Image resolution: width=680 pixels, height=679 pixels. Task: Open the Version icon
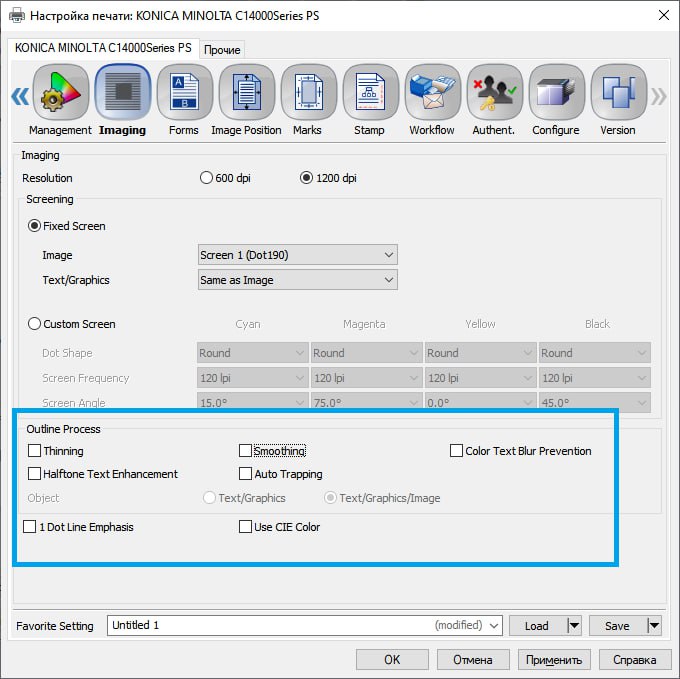[x=619, y=92]
